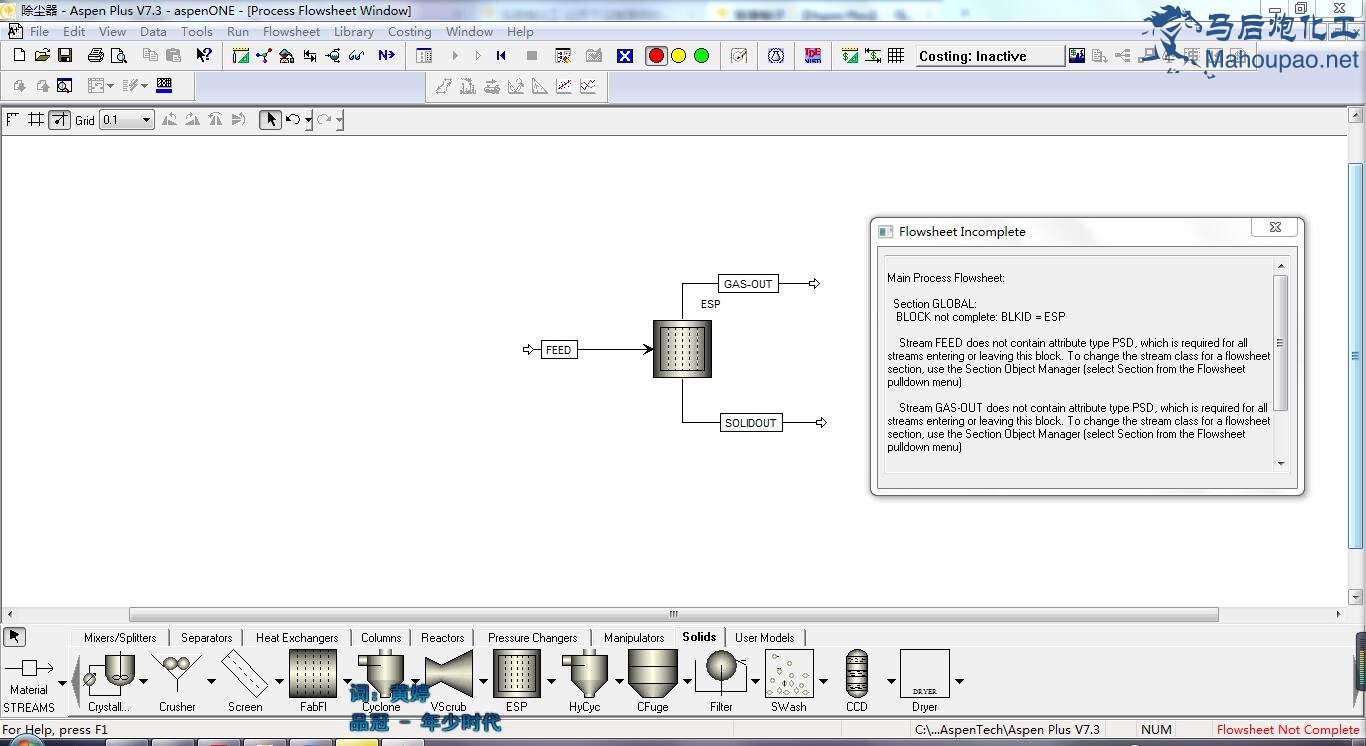Switch to Mixers/Splitters tab
1366x746 pixels.
coord(120,637)
